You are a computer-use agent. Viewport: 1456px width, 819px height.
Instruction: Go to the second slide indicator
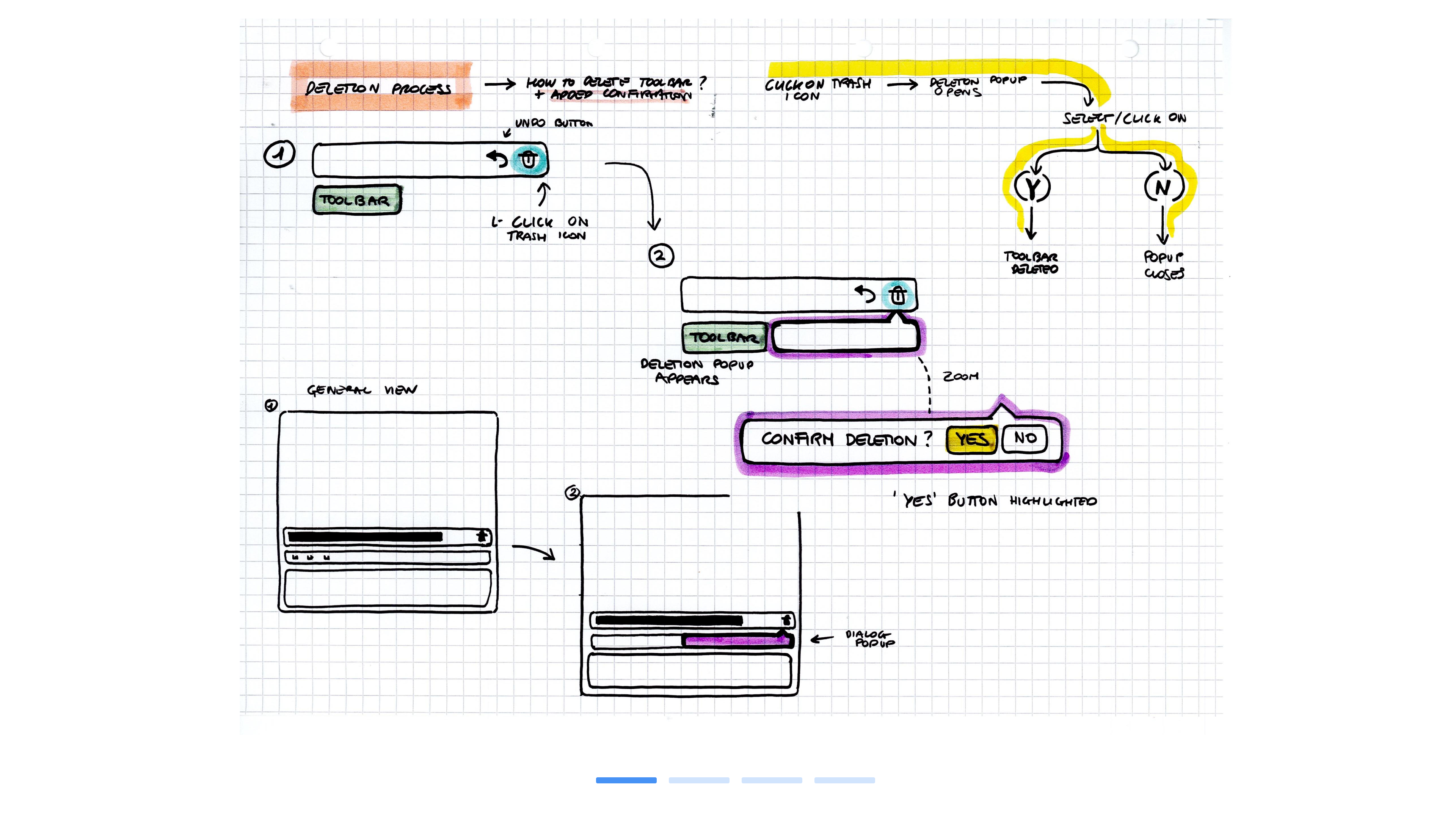click(698, 780)
